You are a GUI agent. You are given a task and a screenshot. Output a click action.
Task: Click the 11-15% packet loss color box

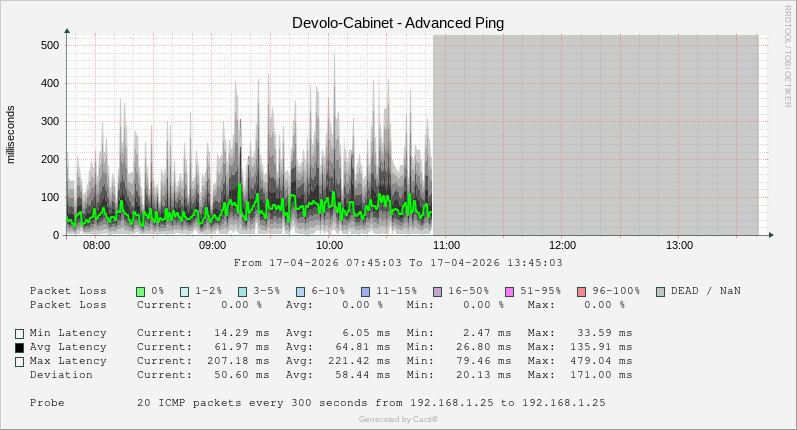pyautogui.click(x=366, y=291)
